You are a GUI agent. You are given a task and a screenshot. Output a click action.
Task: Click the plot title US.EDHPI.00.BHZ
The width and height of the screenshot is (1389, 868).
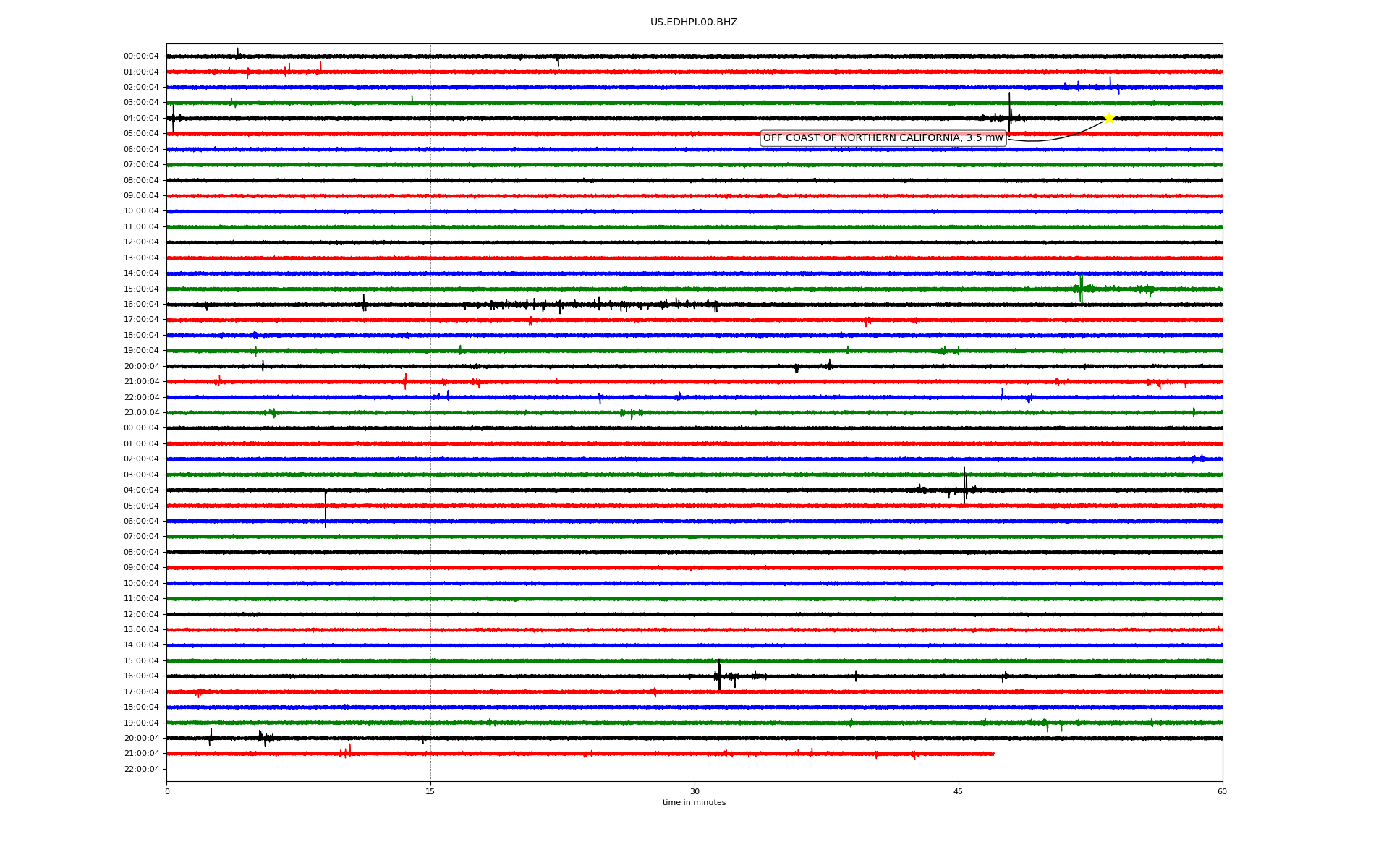point(694,22)
